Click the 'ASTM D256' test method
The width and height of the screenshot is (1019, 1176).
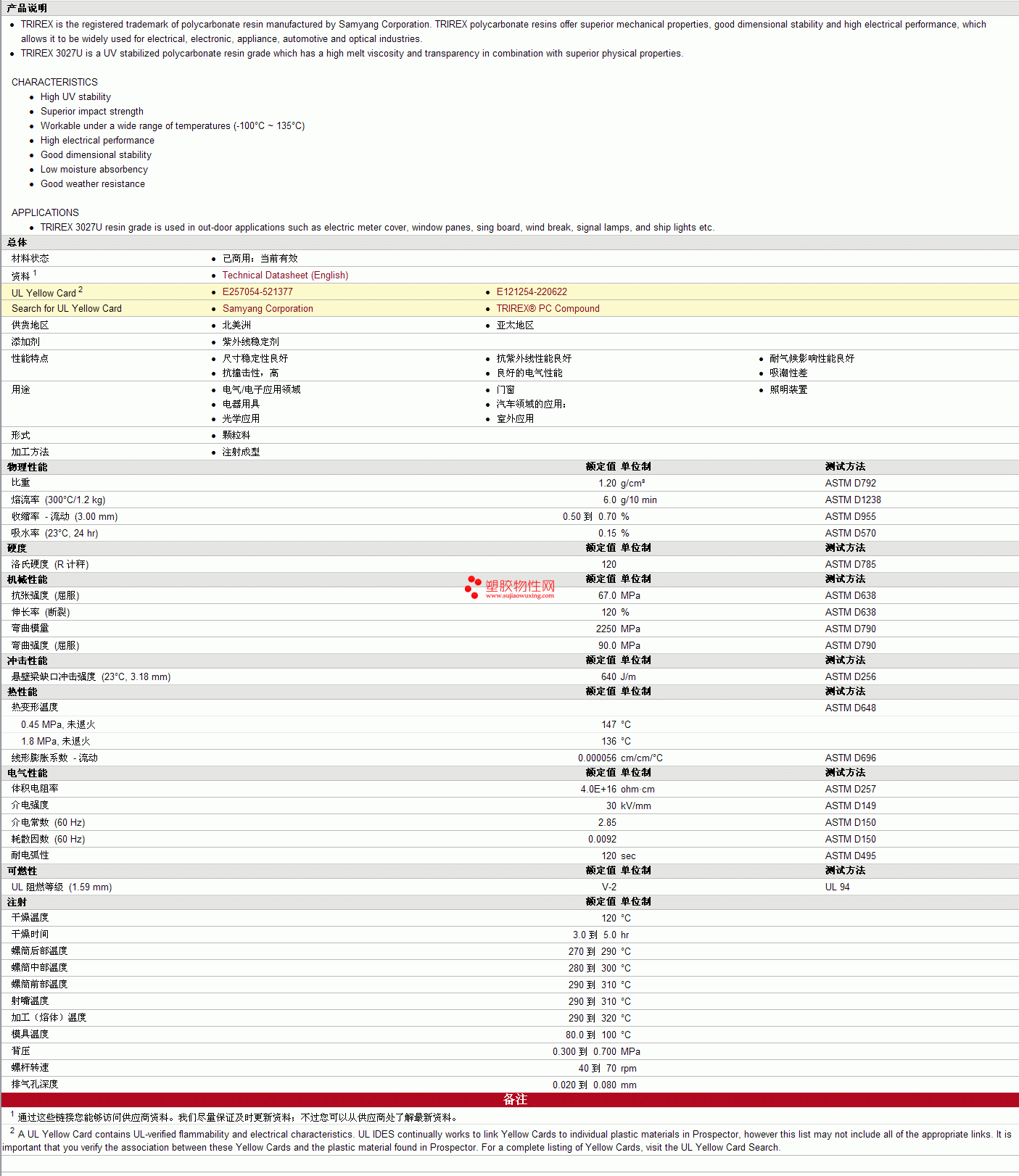point(851,677)
